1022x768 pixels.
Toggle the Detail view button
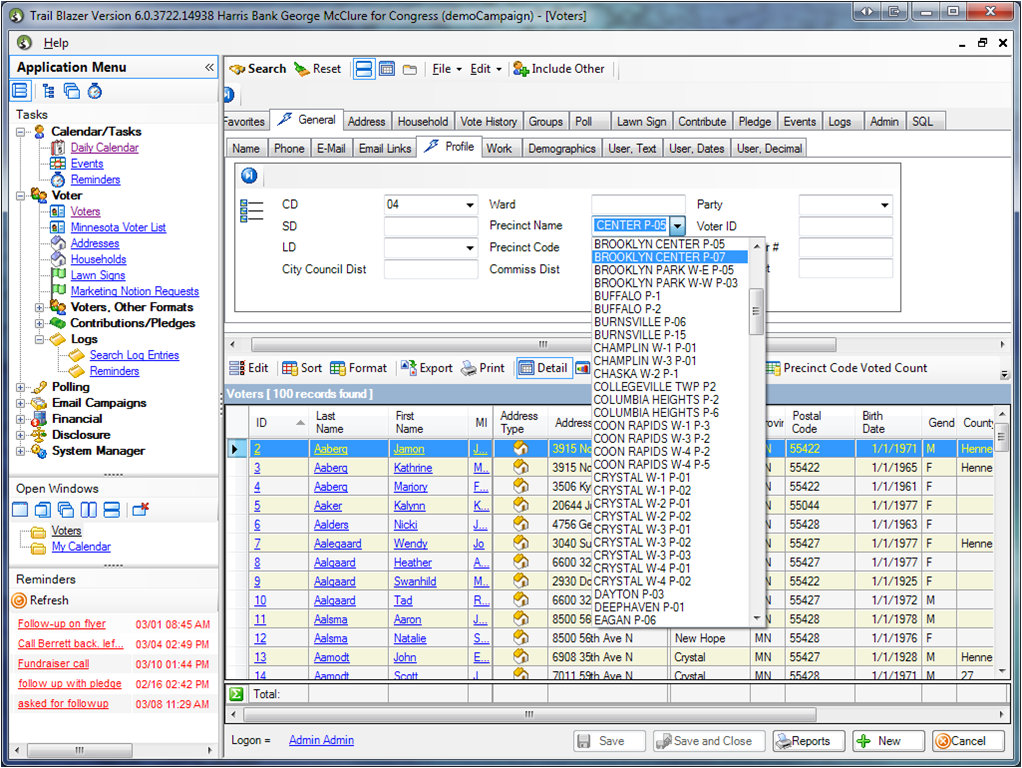(542, 368)
